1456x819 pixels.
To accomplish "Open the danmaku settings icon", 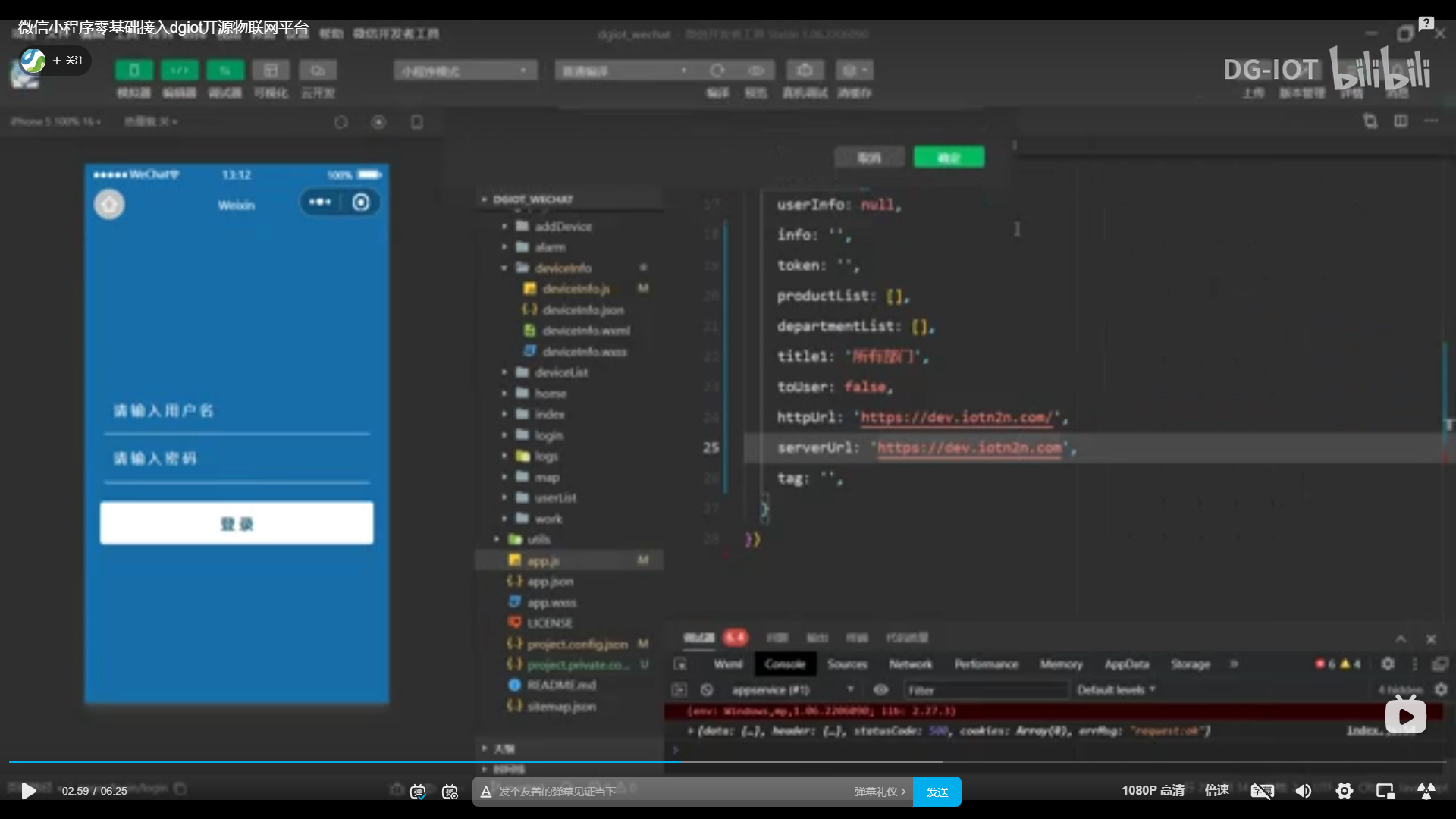I will (x=450, y=792).
